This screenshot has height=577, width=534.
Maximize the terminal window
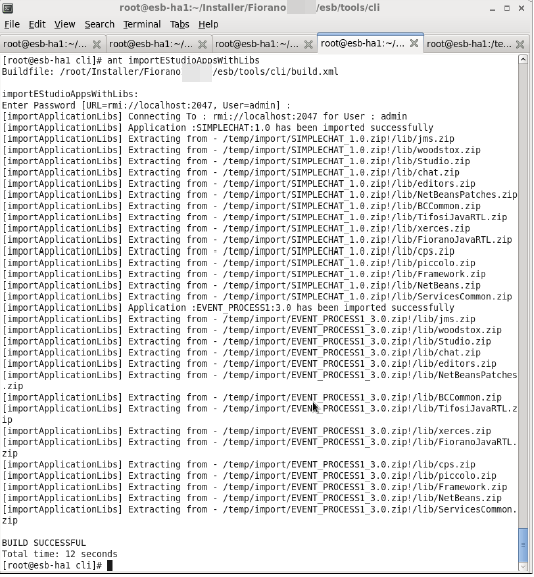point(507,8)
